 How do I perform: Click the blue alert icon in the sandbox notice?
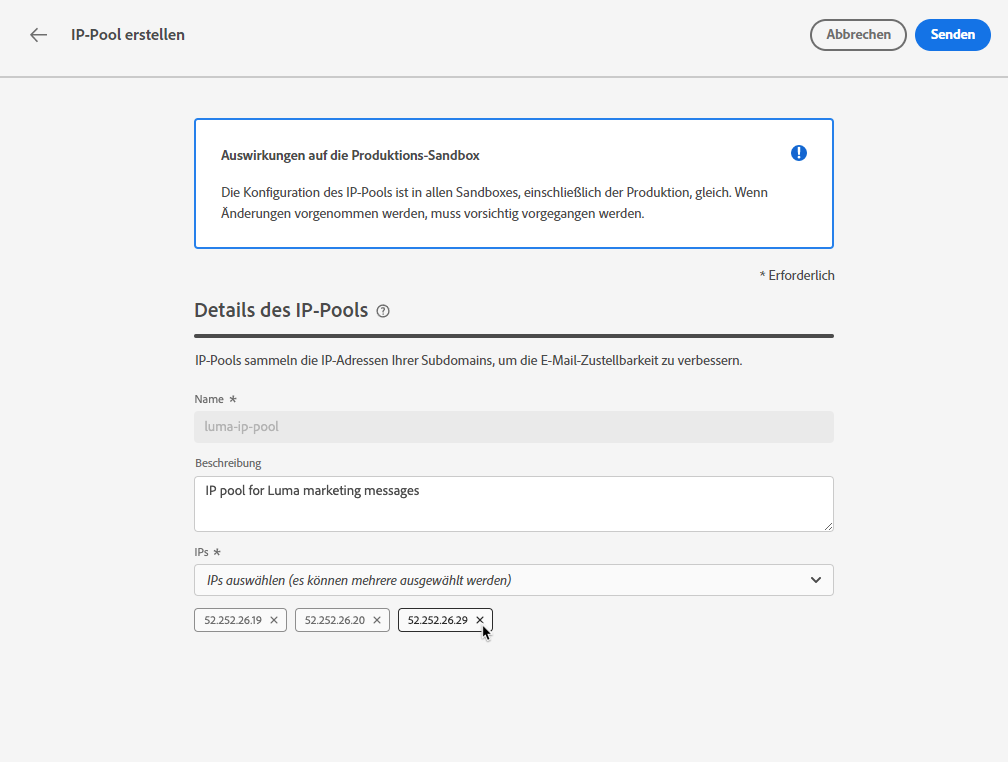tap(798, 153)
